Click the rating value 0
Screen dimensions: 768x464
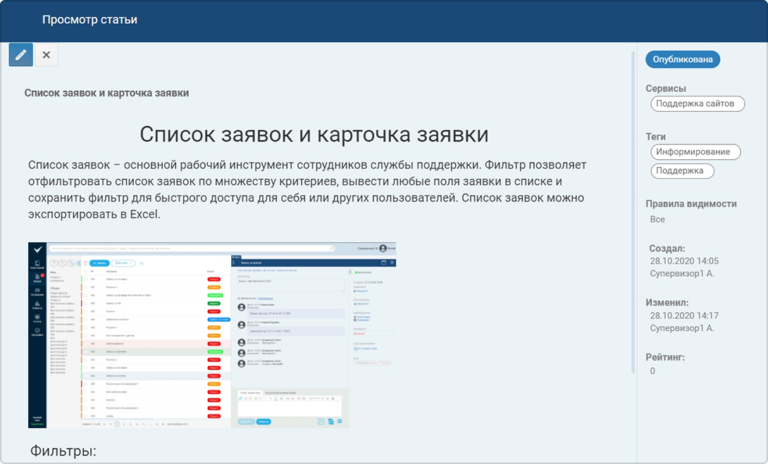click(x=652, y=371)
